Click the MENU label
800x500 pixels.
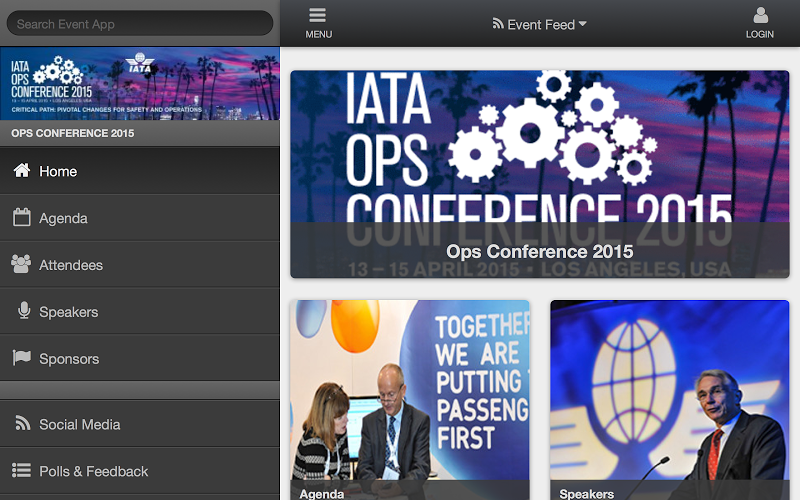coord(318,34)
